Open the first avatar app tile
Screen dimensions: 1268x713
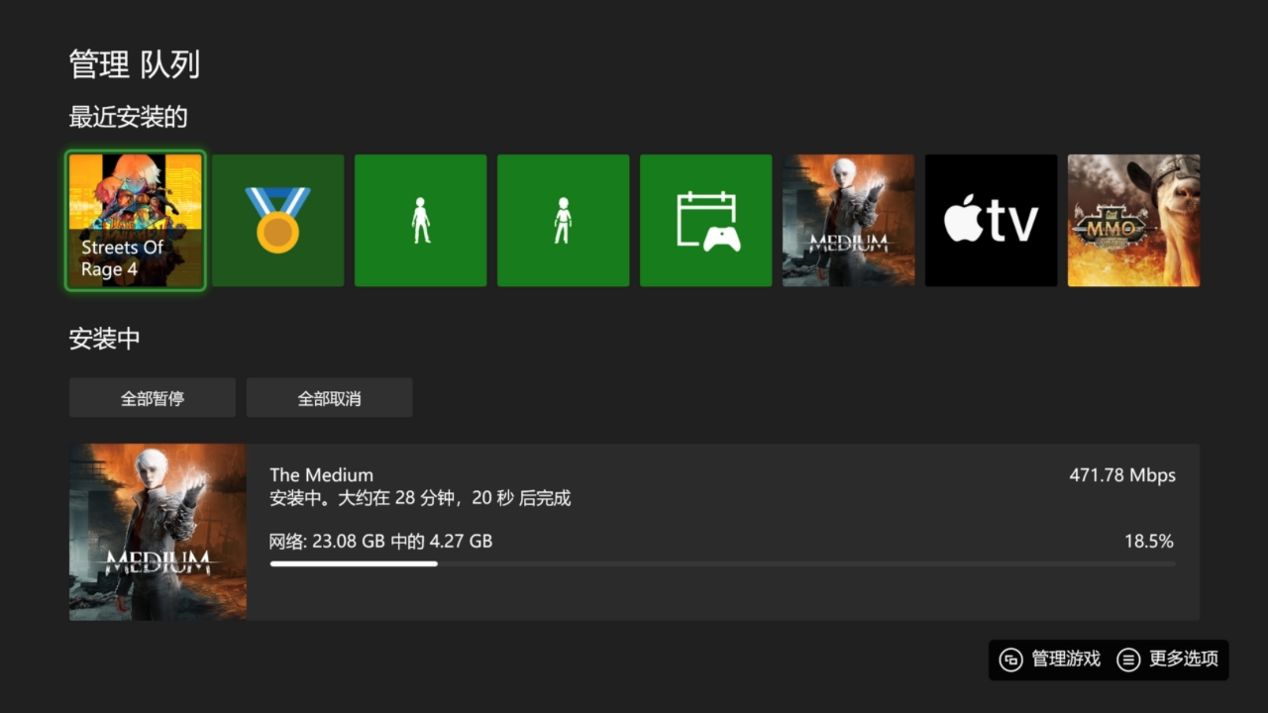(420, 219)
